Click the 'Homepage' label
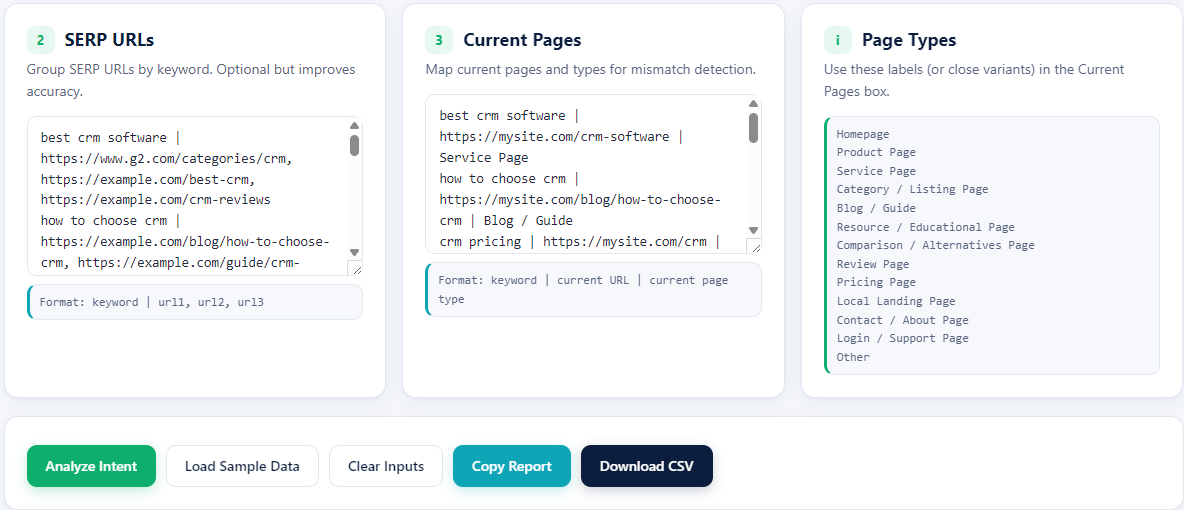Image resolution: width=1184 pixels, height=510 pixels. (863, 134)
